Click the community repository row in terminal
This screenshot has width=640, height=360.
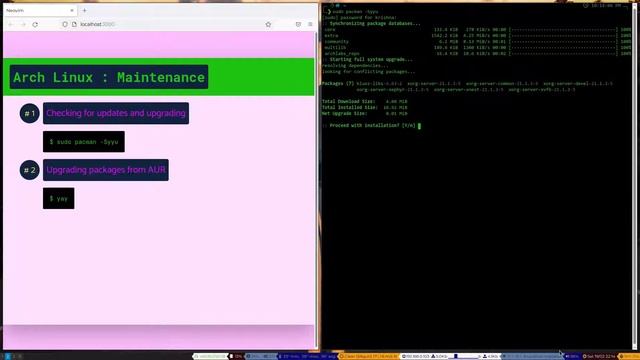tap(477, 42)
